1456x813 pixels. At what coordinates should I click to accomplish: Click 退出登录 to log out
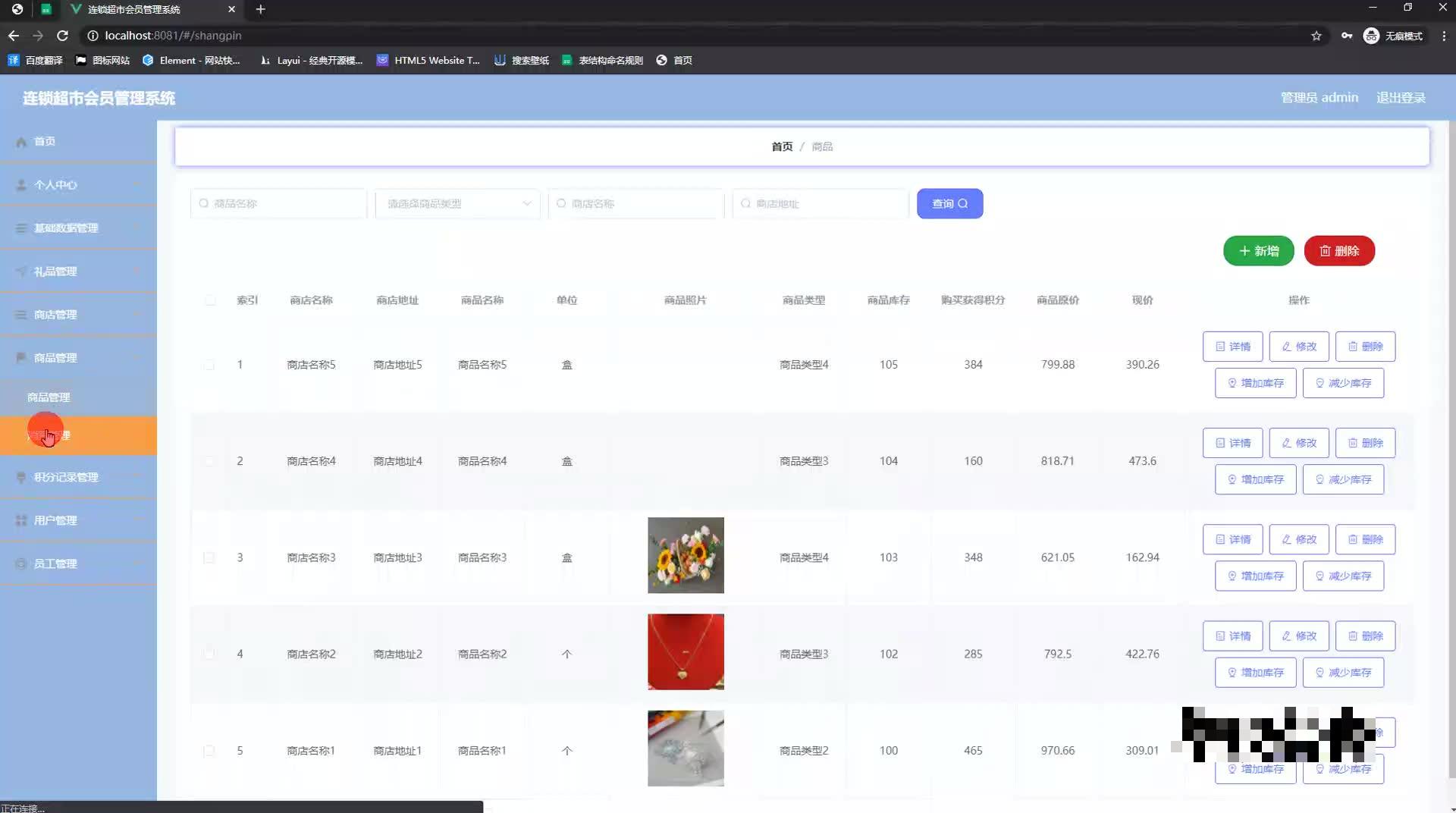pos(1401,98)
